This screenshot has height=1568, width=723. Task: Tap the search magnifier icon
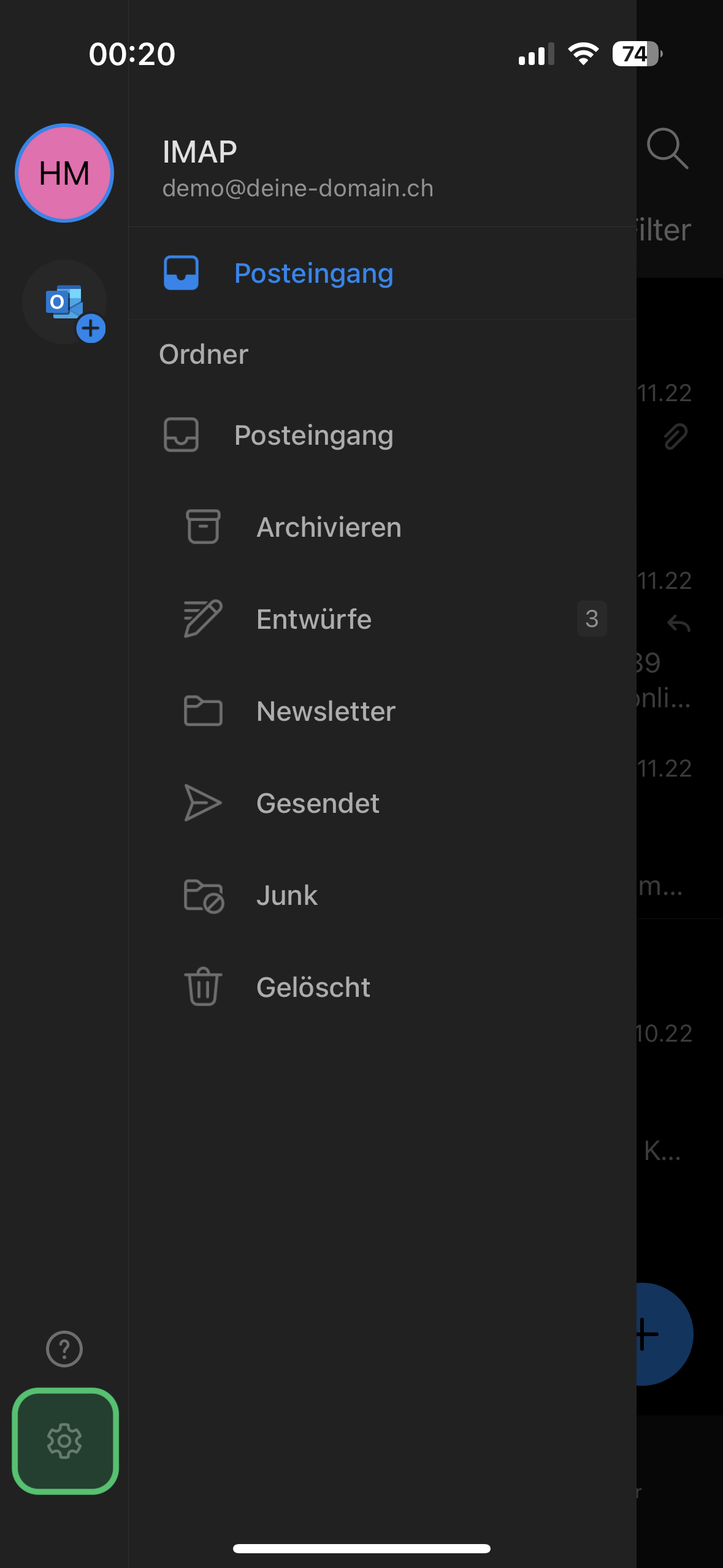click(x=667, y=148)
